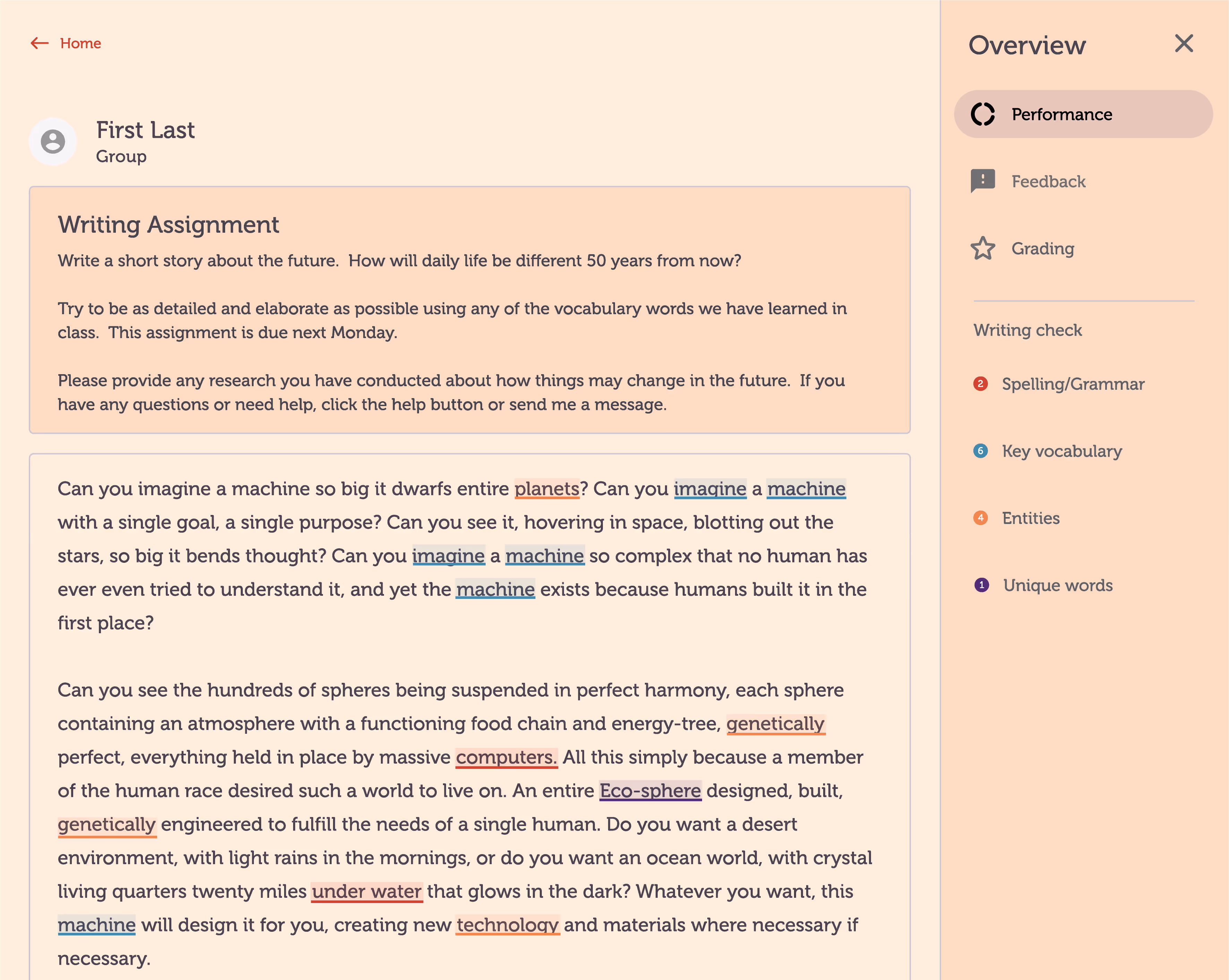Click the Group label under the name
The width and height of the screenshot is (1229, 980).
pyautogui.click(x=121, y=156)
